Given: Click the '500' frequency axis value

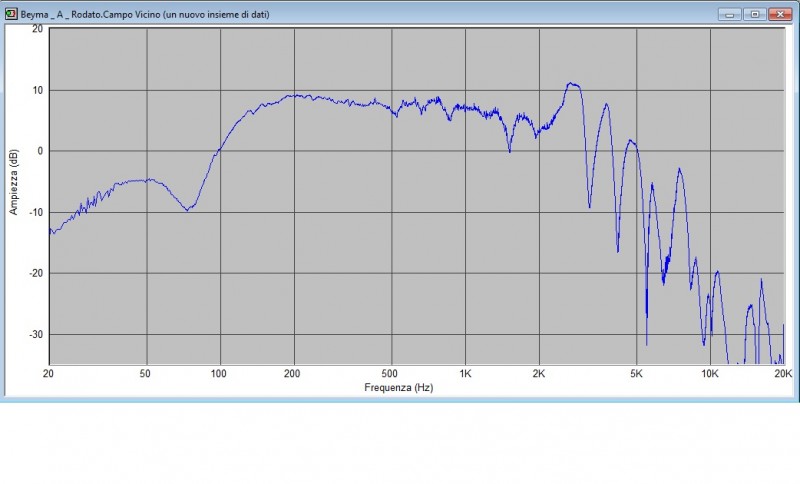Looking at the screenshot, I should (x=389, y=374).
